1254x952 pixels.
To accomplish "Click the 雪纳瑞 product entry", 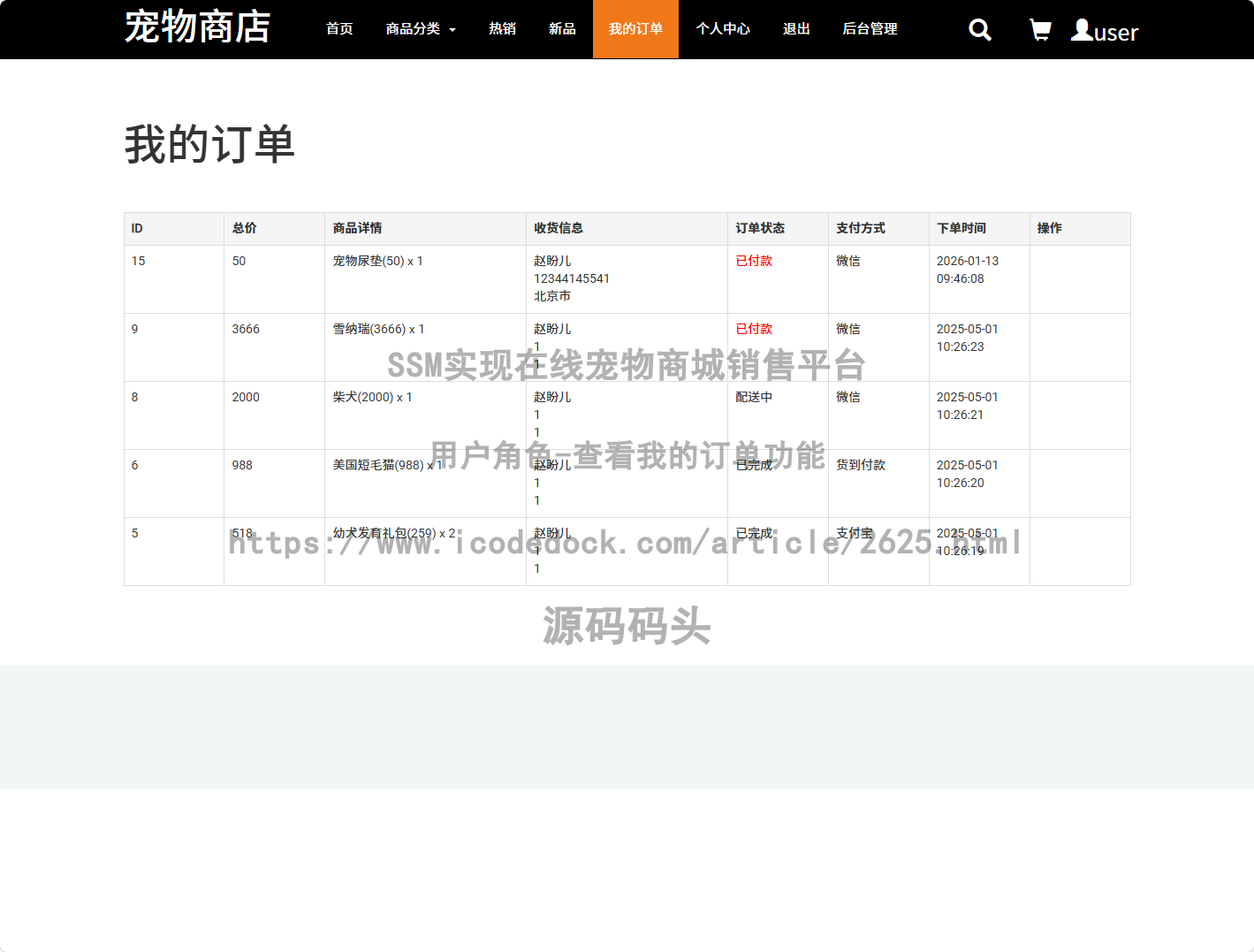I will 377,329.
